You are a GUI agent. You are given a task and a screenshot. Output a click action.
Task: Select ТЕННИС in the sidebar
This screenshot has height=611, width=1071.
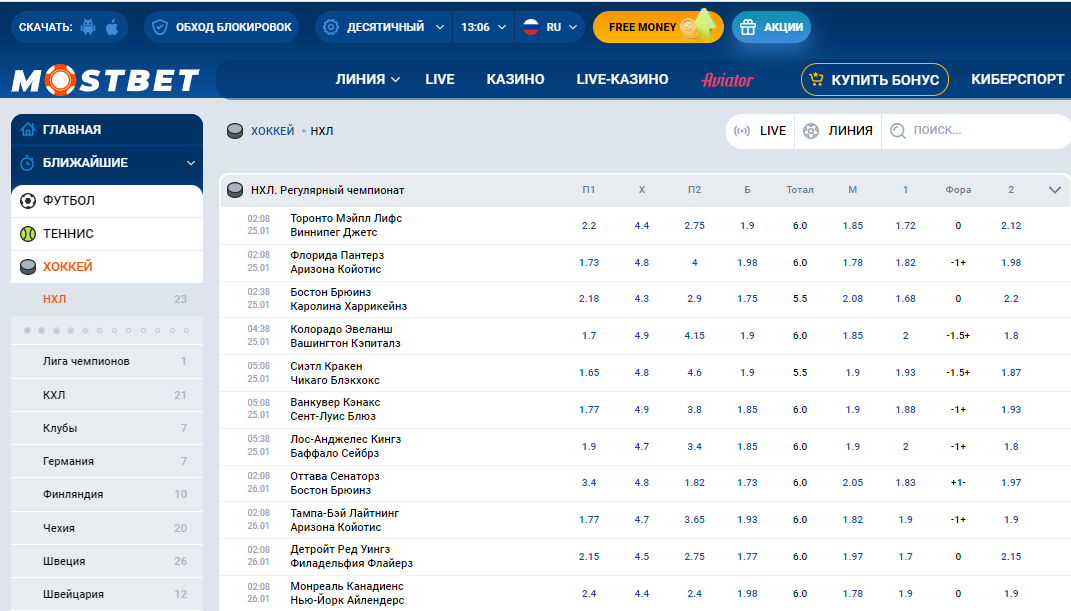[x=107, y=233]
